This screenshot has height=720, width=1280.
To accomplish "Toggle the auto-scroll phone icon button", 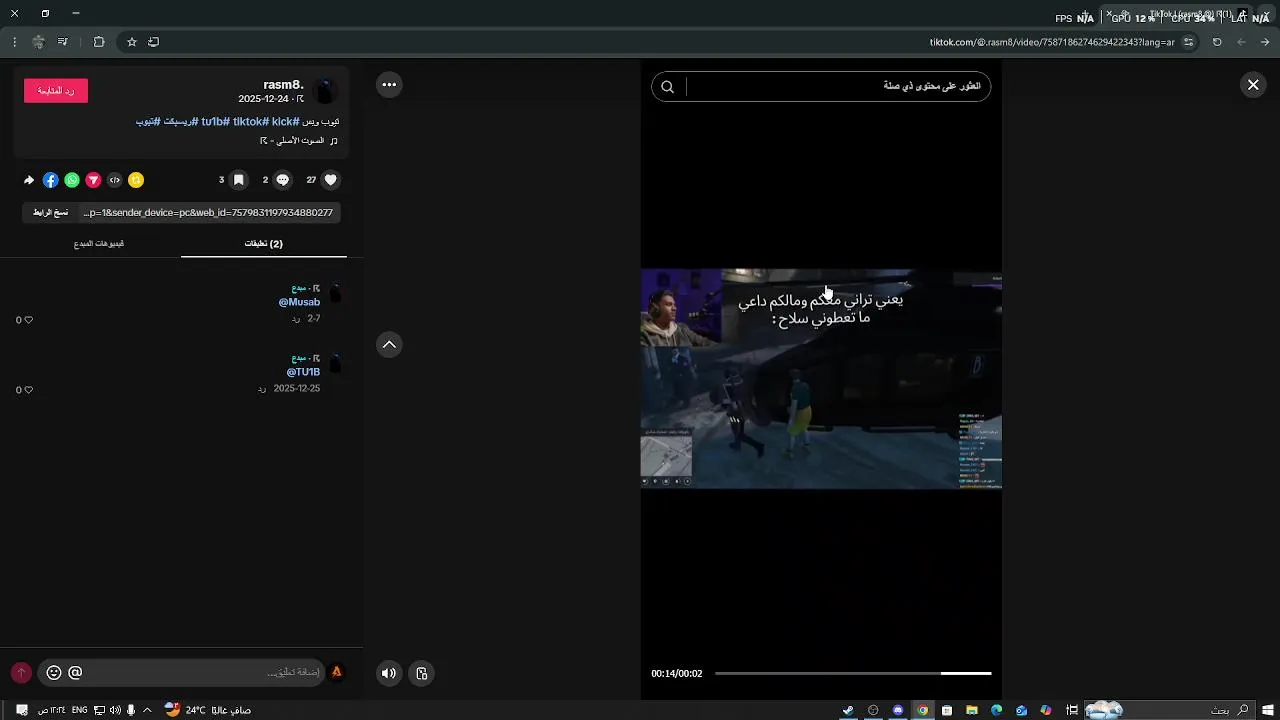I will pos(421,673).
